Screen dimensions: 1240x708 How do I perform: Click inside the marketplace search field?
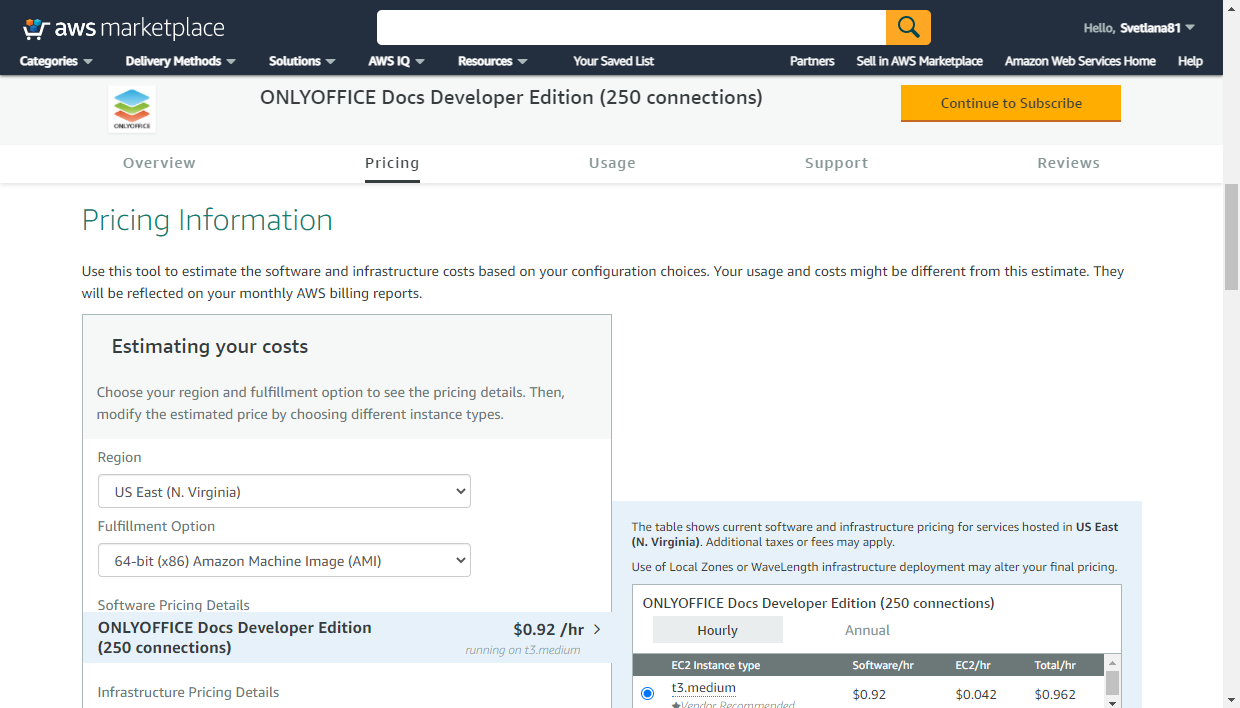(630, 27)
